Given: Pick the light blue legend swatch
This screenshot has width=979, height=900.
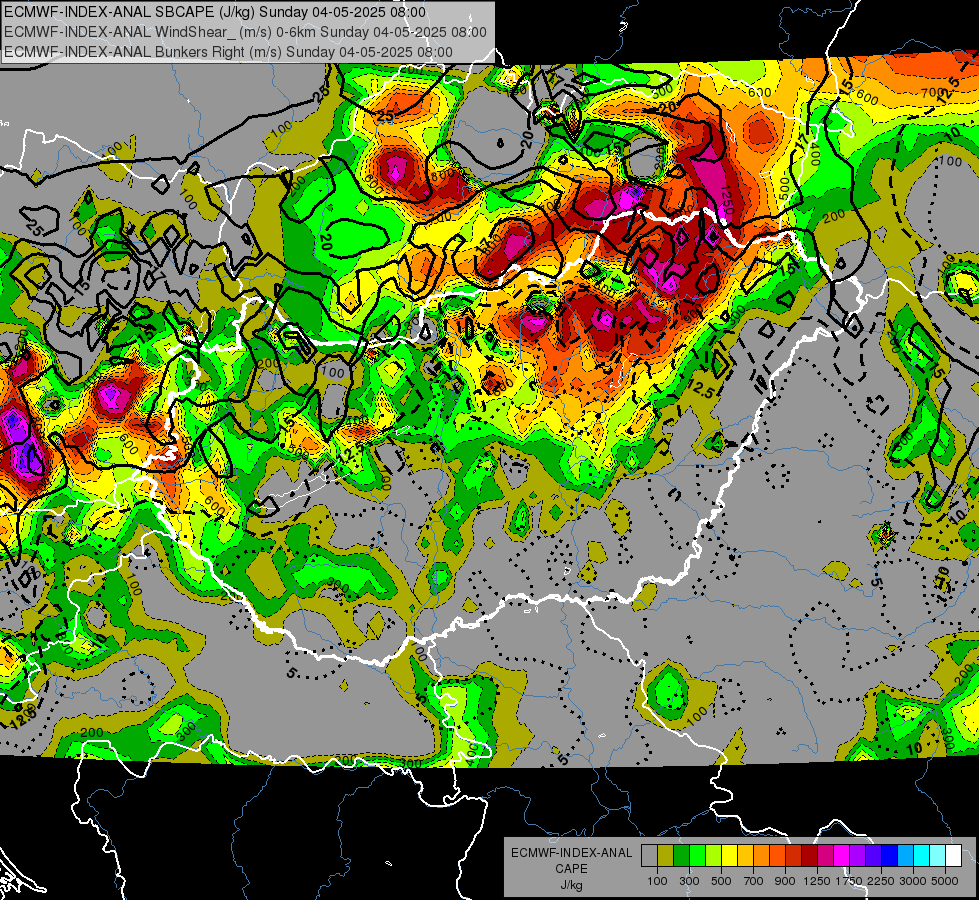Looking at the screenshot, I should tap(905, 855).
